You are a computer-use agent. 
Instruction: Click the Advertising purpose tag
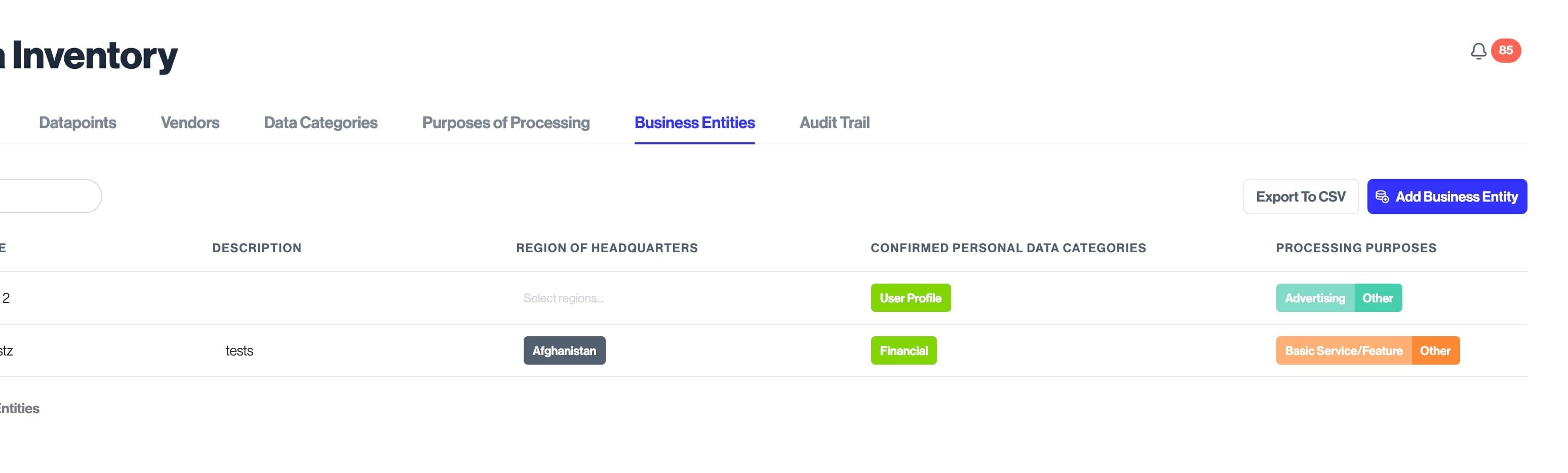[1314, 298]
